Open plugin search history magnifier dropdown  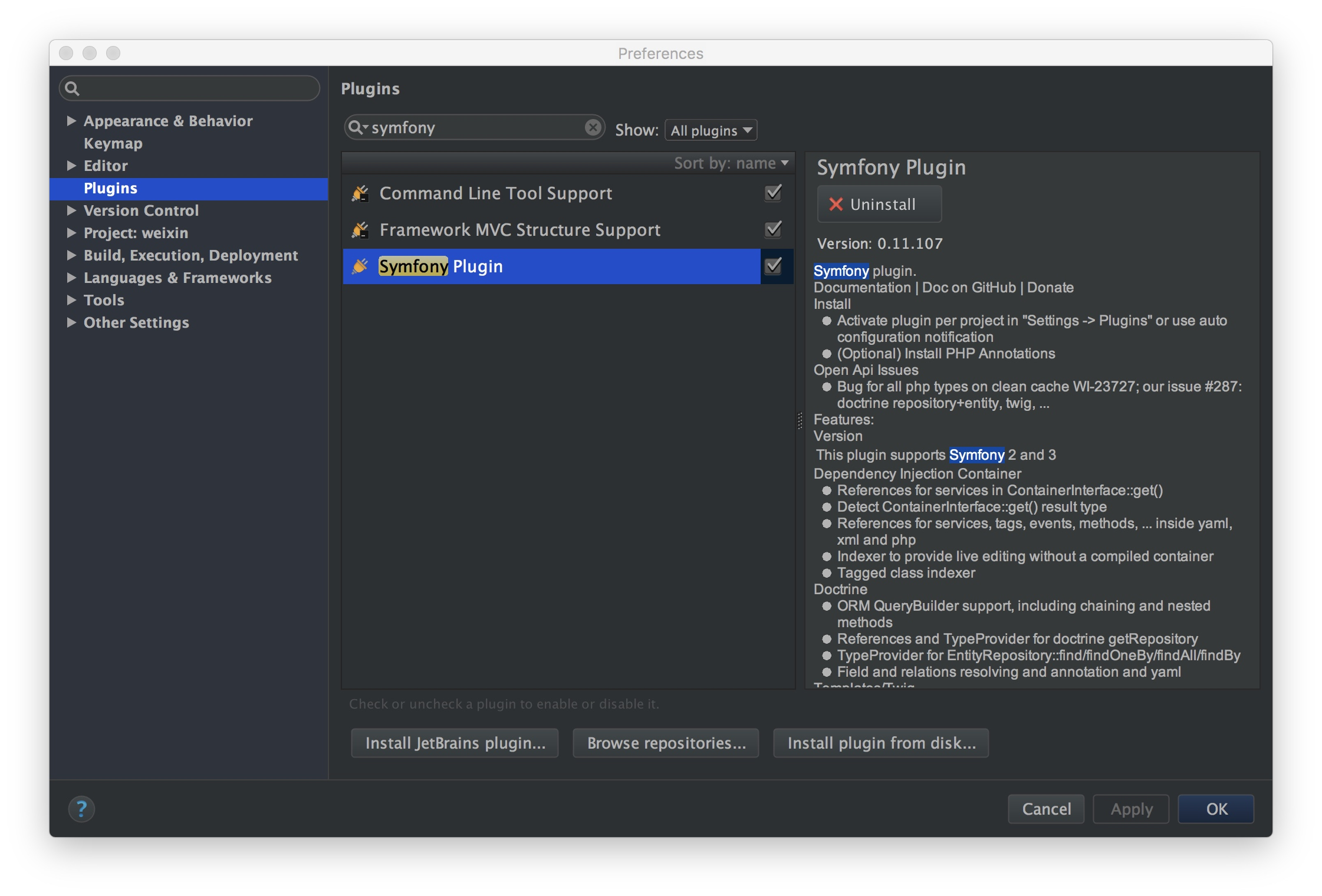point(358,127)
